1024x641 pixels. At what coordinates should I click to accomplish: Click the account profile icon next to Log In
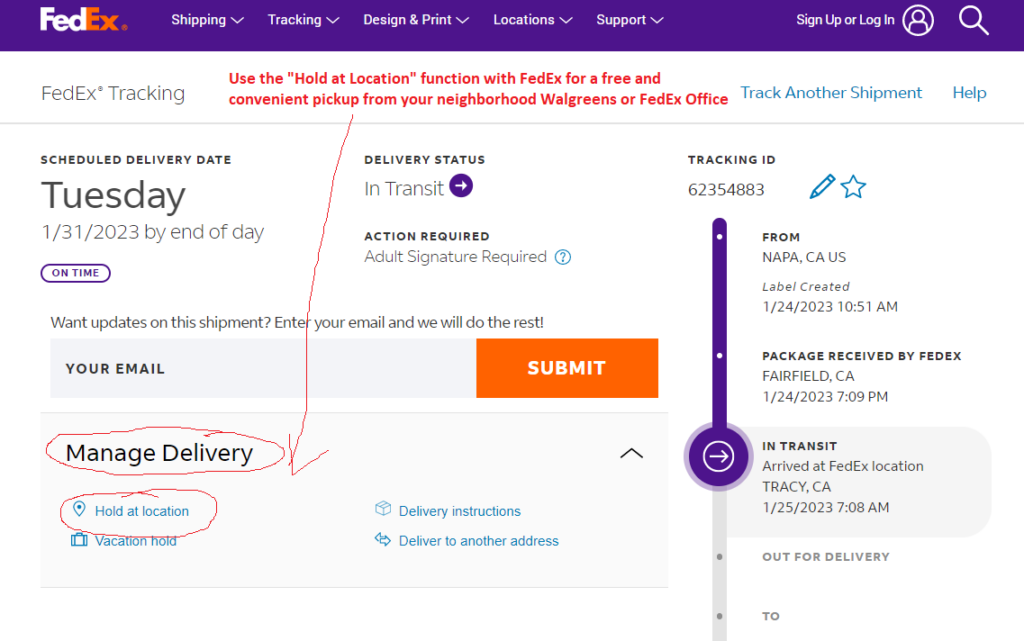click(917, 19)
